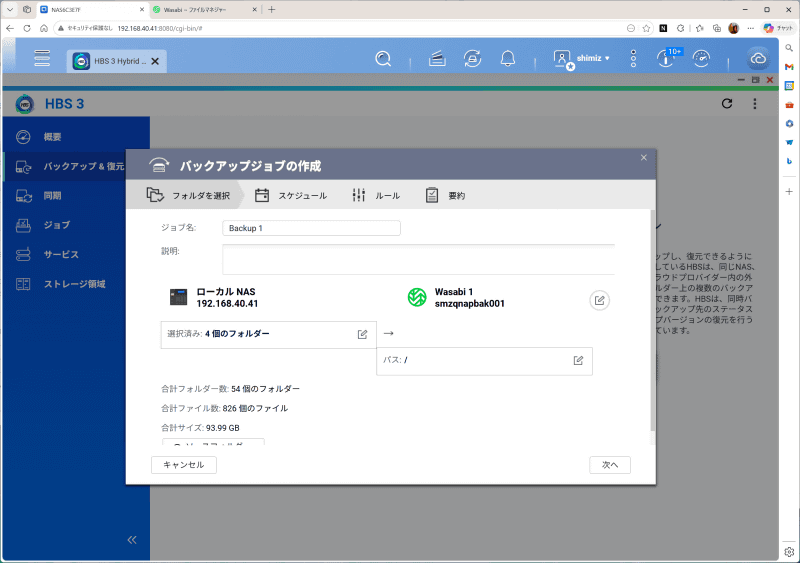
Task: Click the HBS 3 logo icon
Action: coord(24,104)
